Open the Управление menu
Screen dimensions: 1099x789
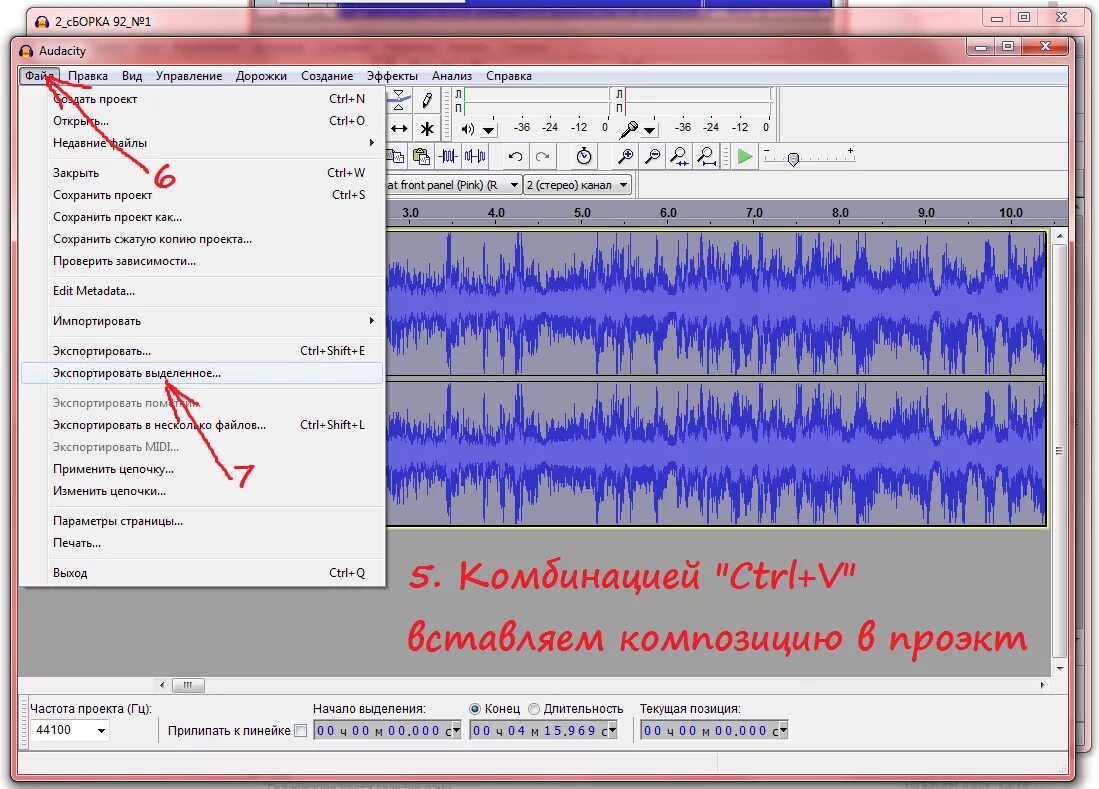(x=189, y=76)
